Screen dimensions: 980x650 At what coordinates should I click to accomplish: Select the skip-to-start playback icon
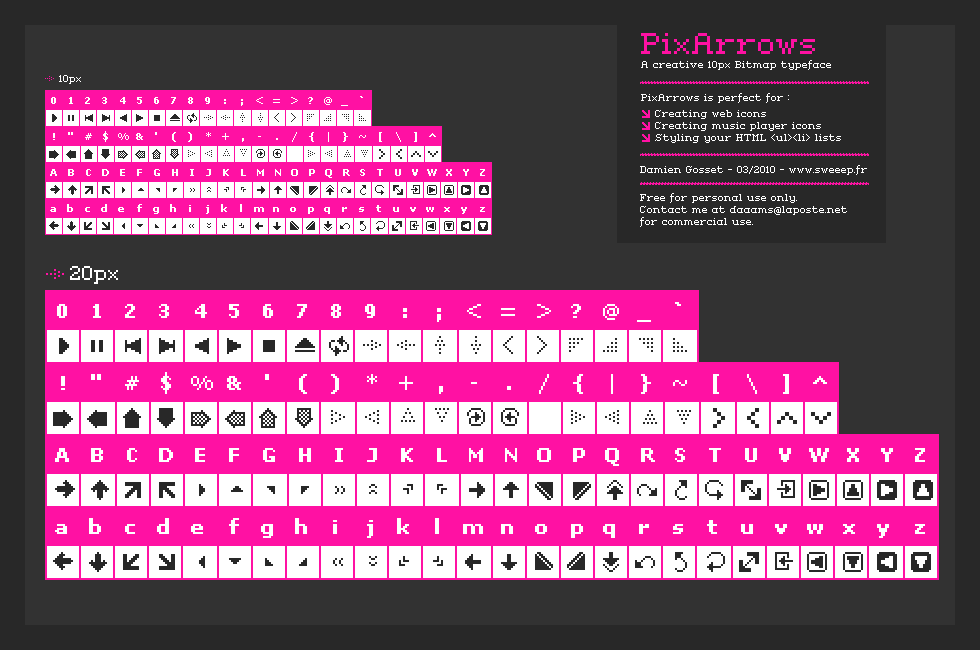coord(132,345)
